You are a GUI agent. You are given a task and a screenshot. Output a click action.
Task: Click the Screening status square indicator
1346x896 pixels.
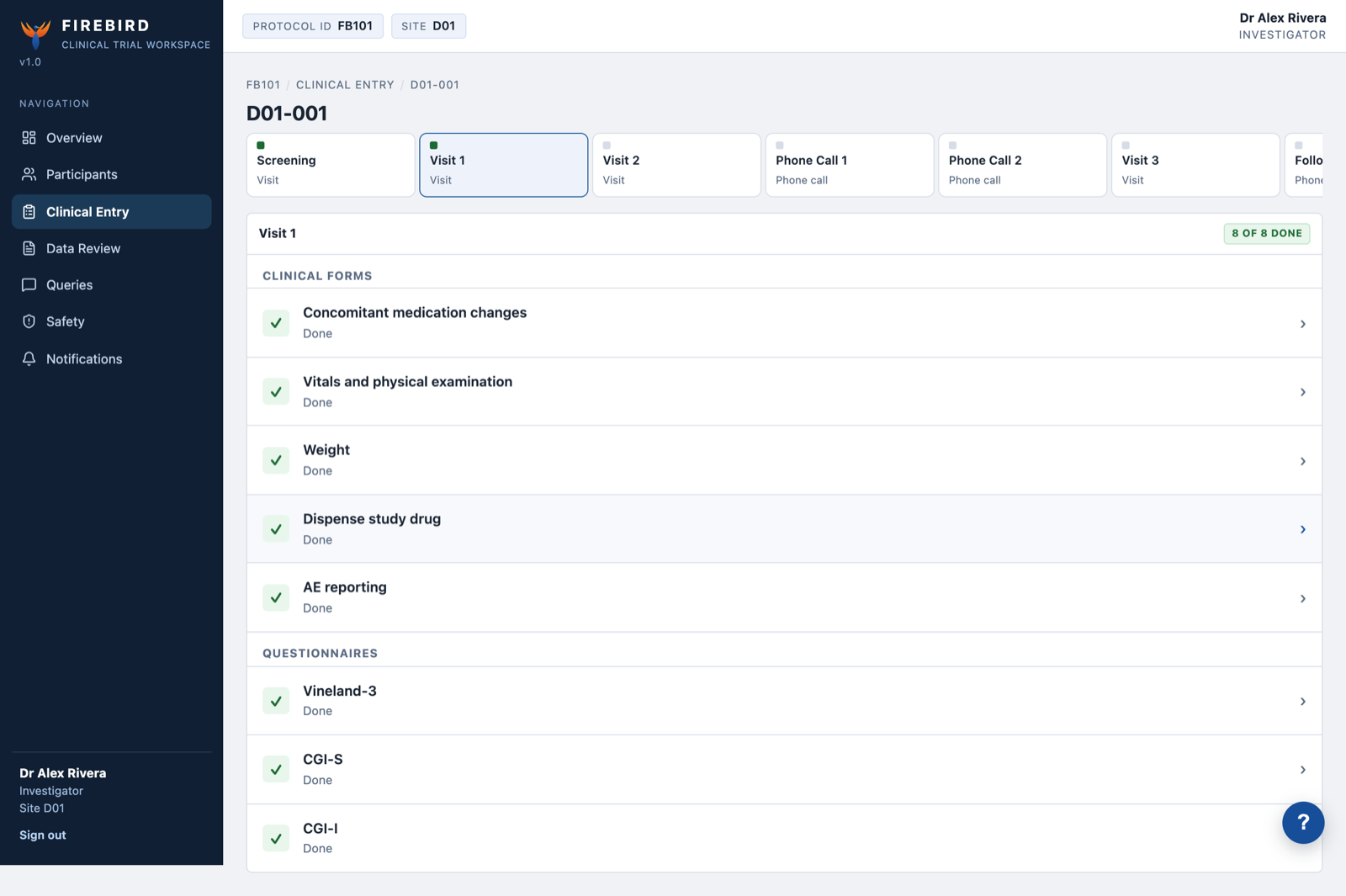tap(261, 146)
